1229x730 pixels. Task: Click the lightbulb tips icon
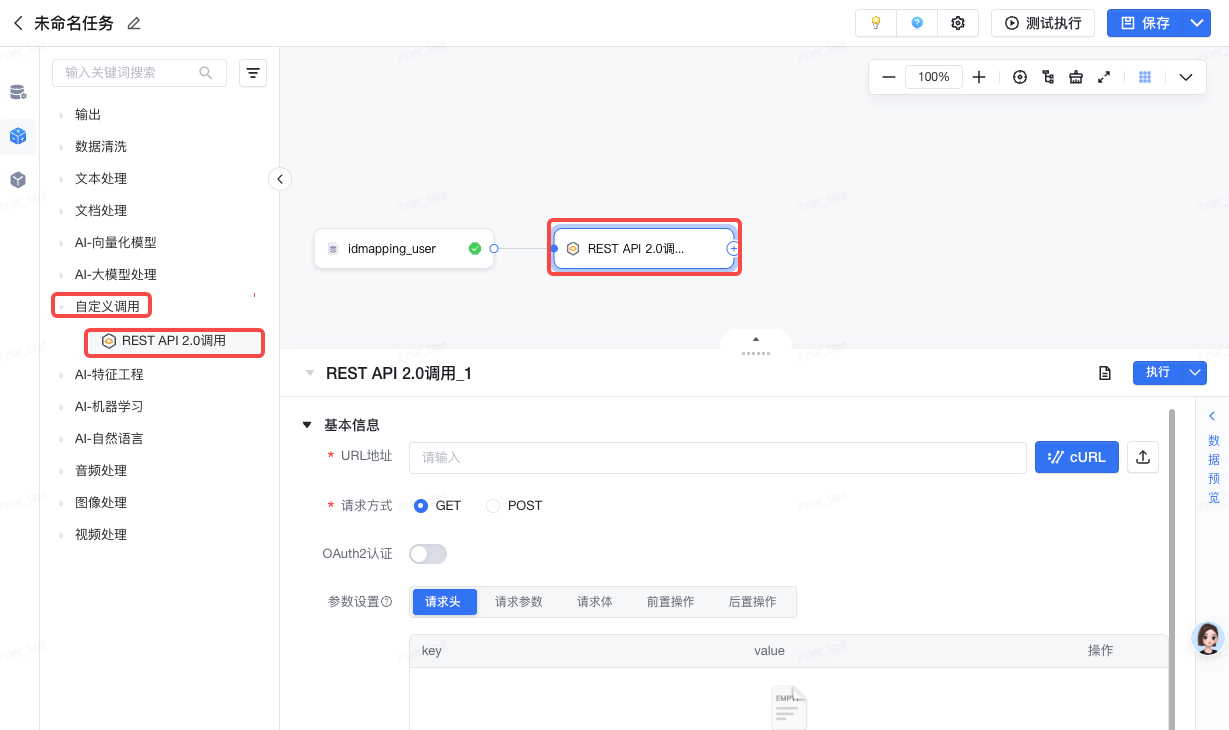coord(876,23)
